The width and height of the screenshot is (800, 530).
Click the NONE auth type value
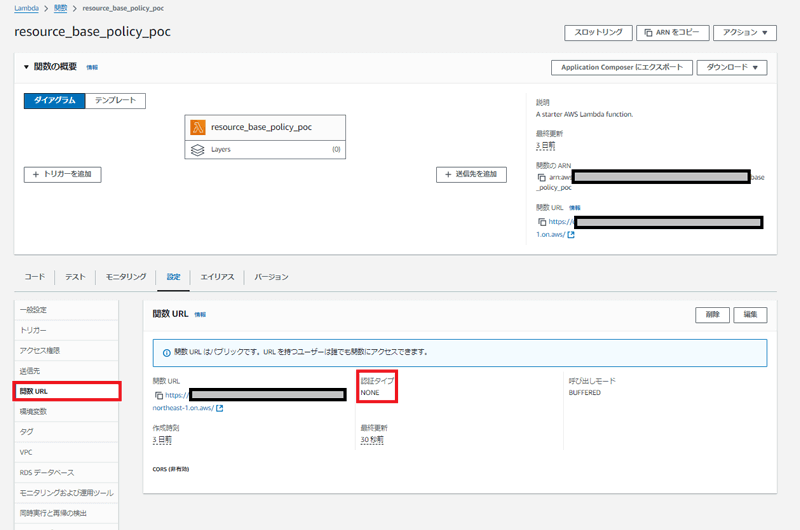(370, 393)
